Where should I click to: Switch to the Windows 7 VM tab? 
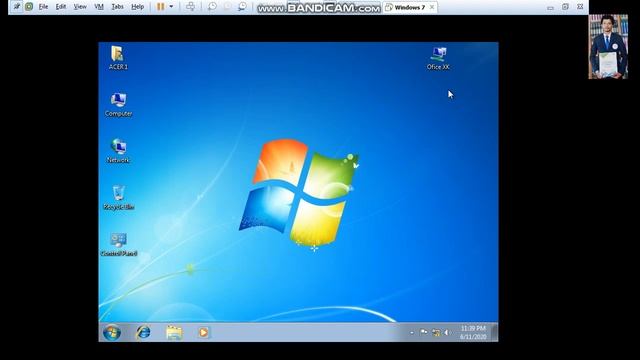409,7
